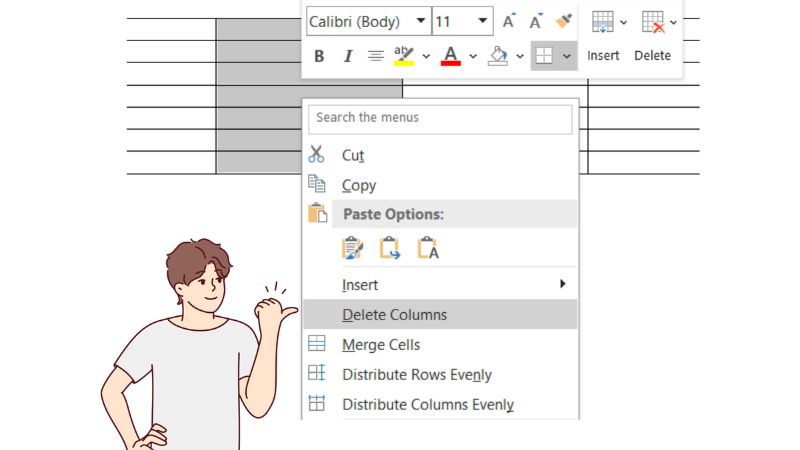Click the Borders icon in mini toolbar

[x=543, y=56]
